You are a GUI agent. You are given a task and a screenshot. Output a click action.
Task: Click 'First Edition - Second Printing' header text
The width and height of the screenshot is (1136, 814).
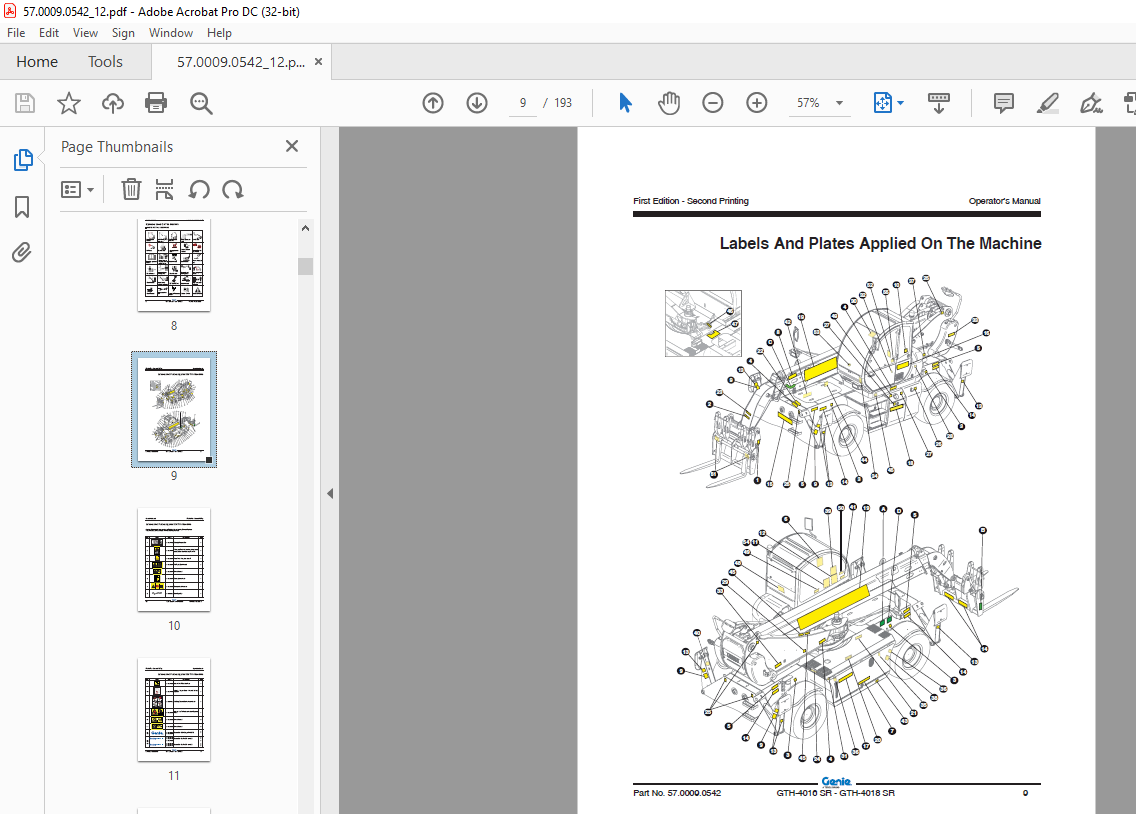tap(690, 201)
